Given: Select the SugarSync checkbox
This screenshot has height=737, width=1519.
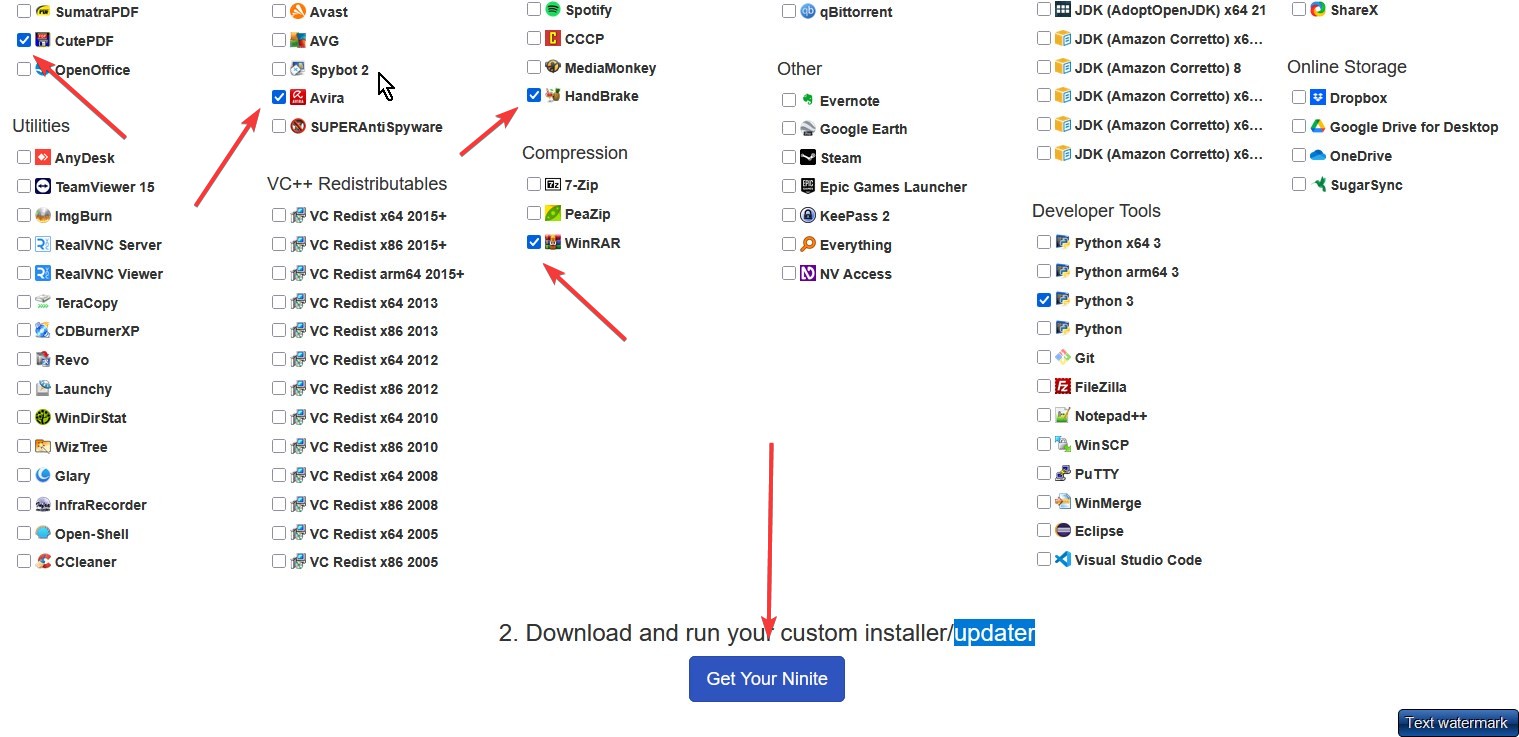Looking at the screenshot, I should click(1299, 185).
